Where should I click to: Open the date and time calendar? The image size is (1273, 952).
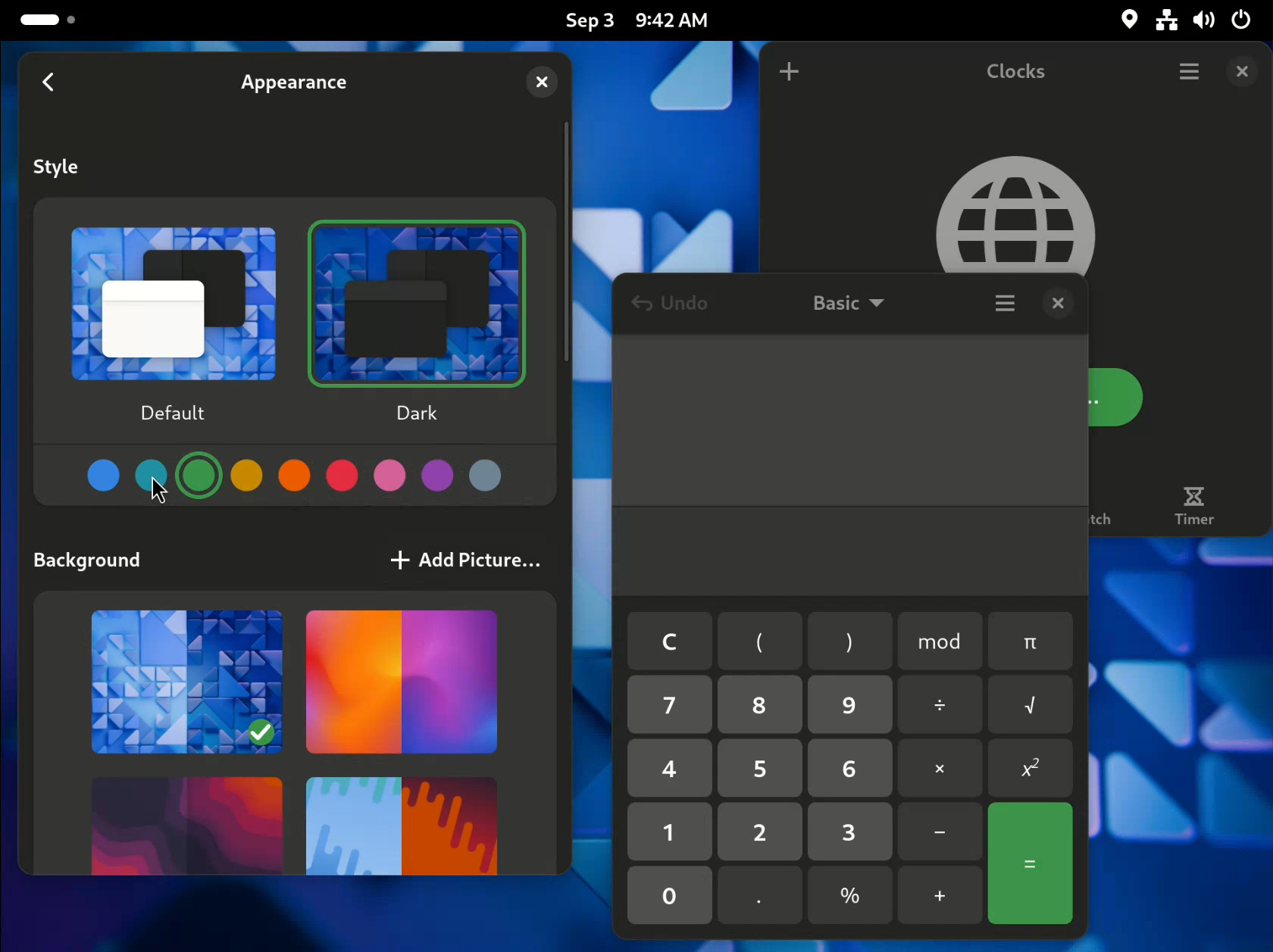[x=636, y=20]
